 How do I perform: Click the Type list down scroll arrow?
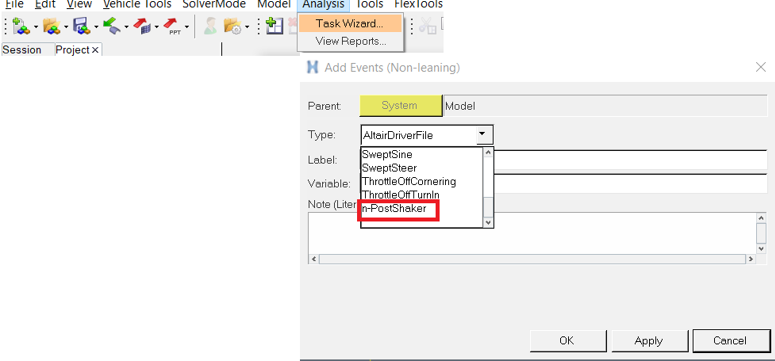488,223
